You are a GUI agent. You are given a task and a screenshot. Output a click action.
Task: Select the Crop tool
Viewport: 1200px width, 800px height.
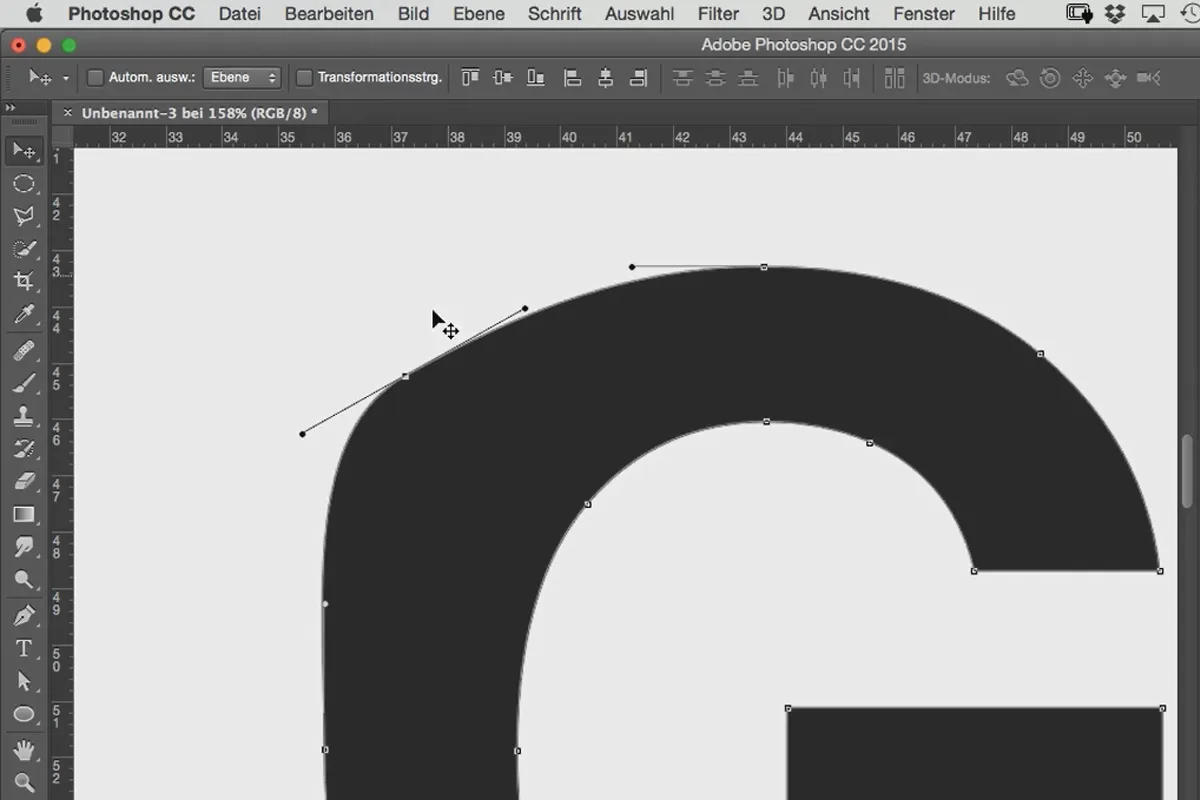click(x=24, y=283)
